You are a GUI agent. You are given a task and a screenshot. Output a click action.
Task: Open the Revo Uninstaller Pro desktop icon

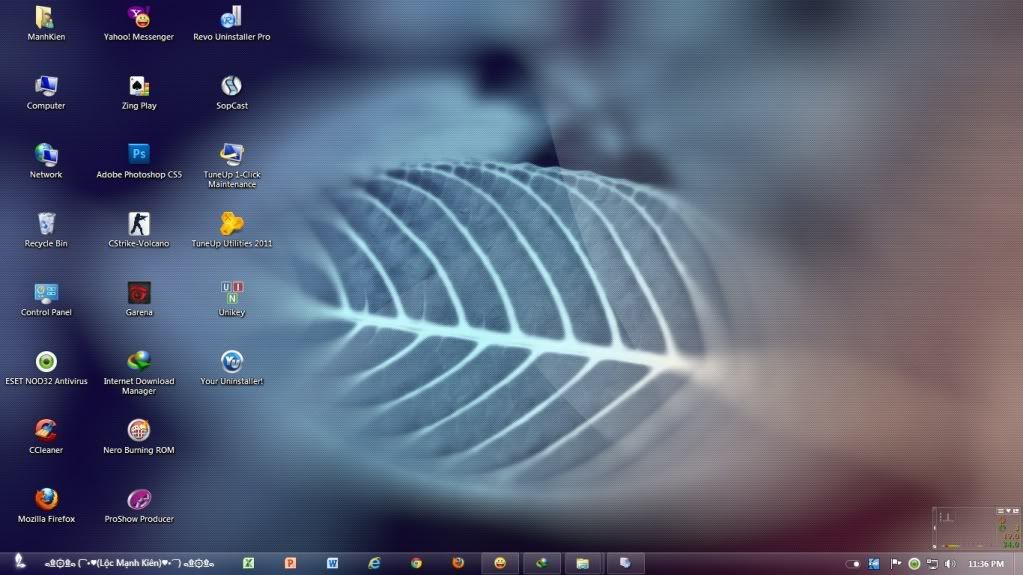[x=232, y=23]
